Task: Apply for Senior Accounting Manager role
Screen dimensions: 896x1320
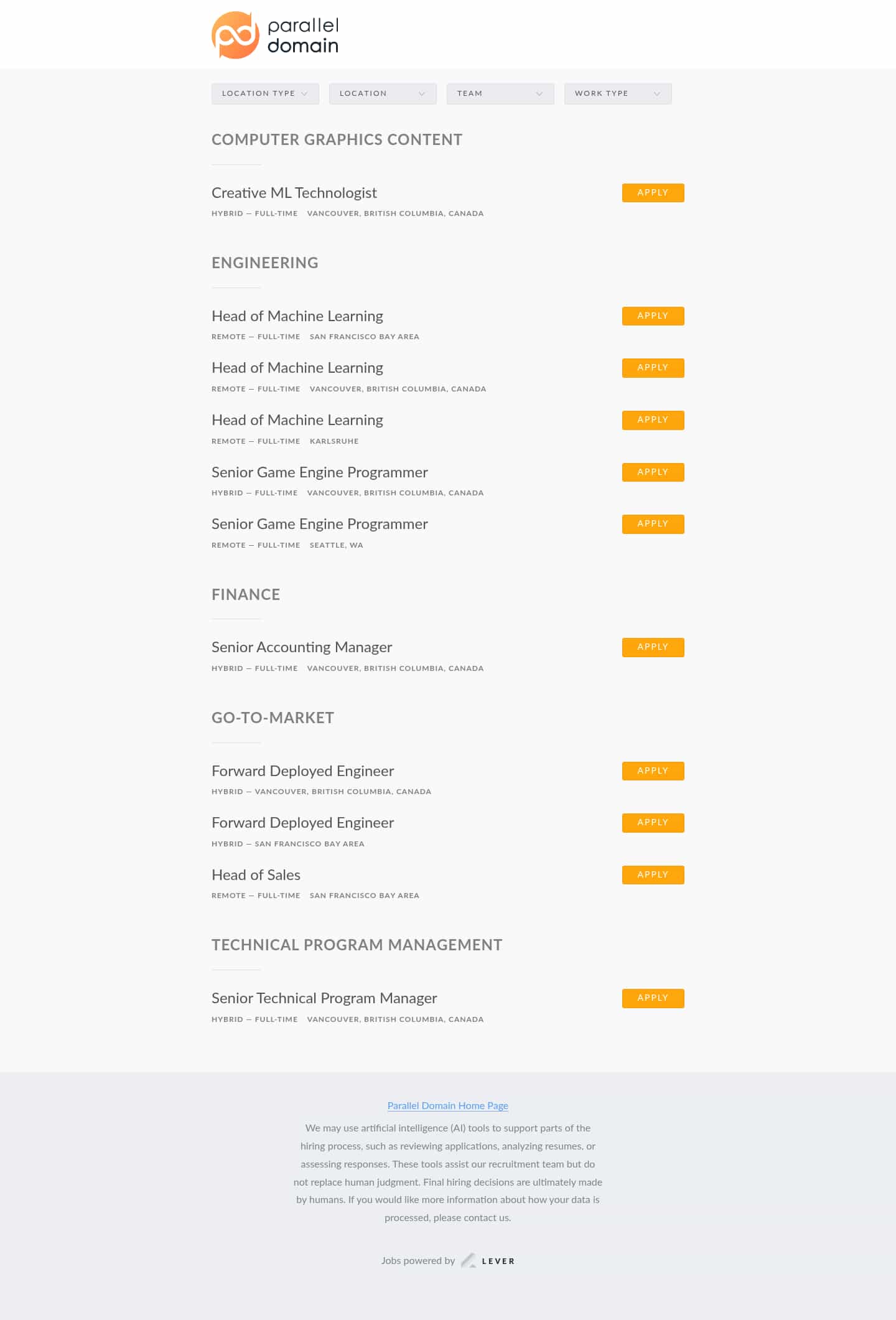Action: coord(653,647)
